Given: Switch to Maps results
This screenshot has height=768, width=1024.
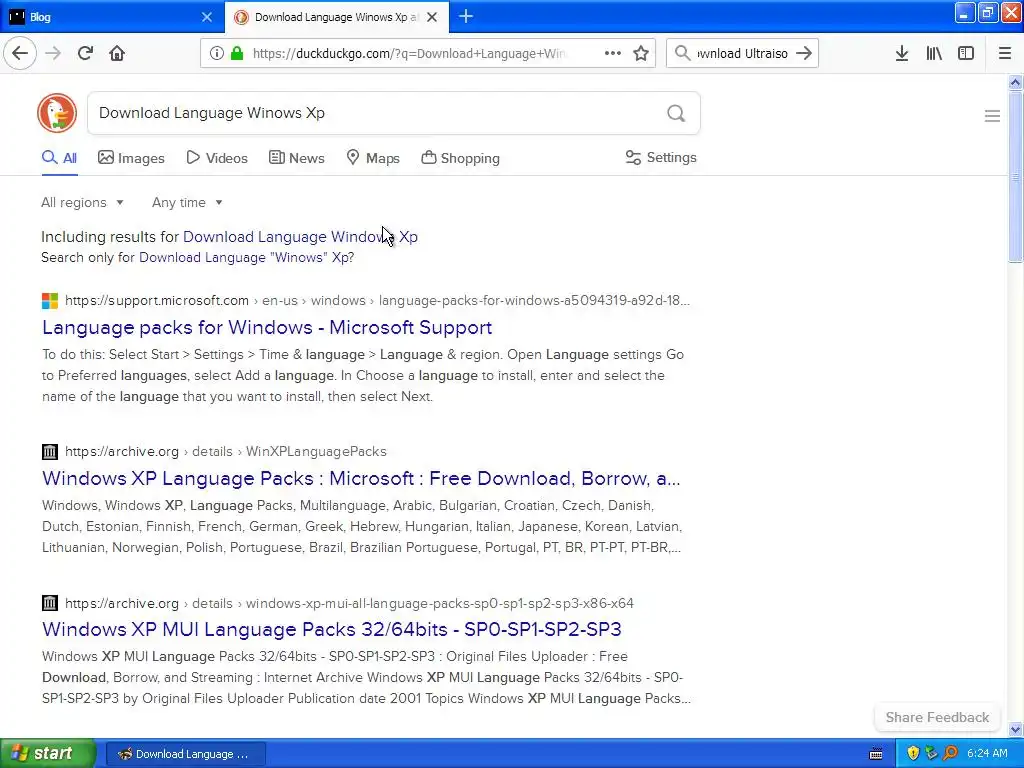Looking at the screenshot, I should tap(372, 158).
